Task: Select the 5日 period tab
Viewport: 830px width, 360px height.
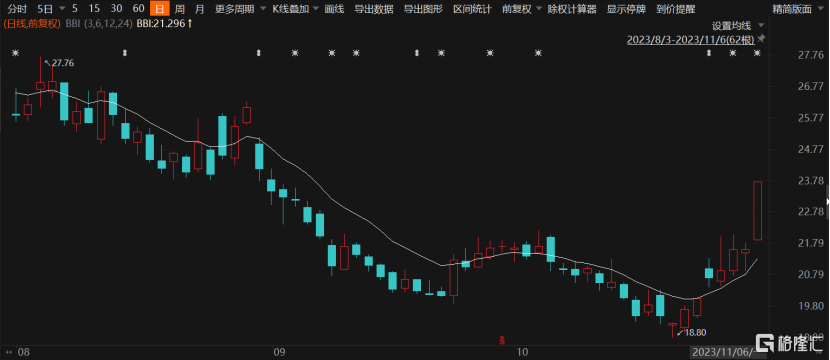Action: tap(45, 9)
